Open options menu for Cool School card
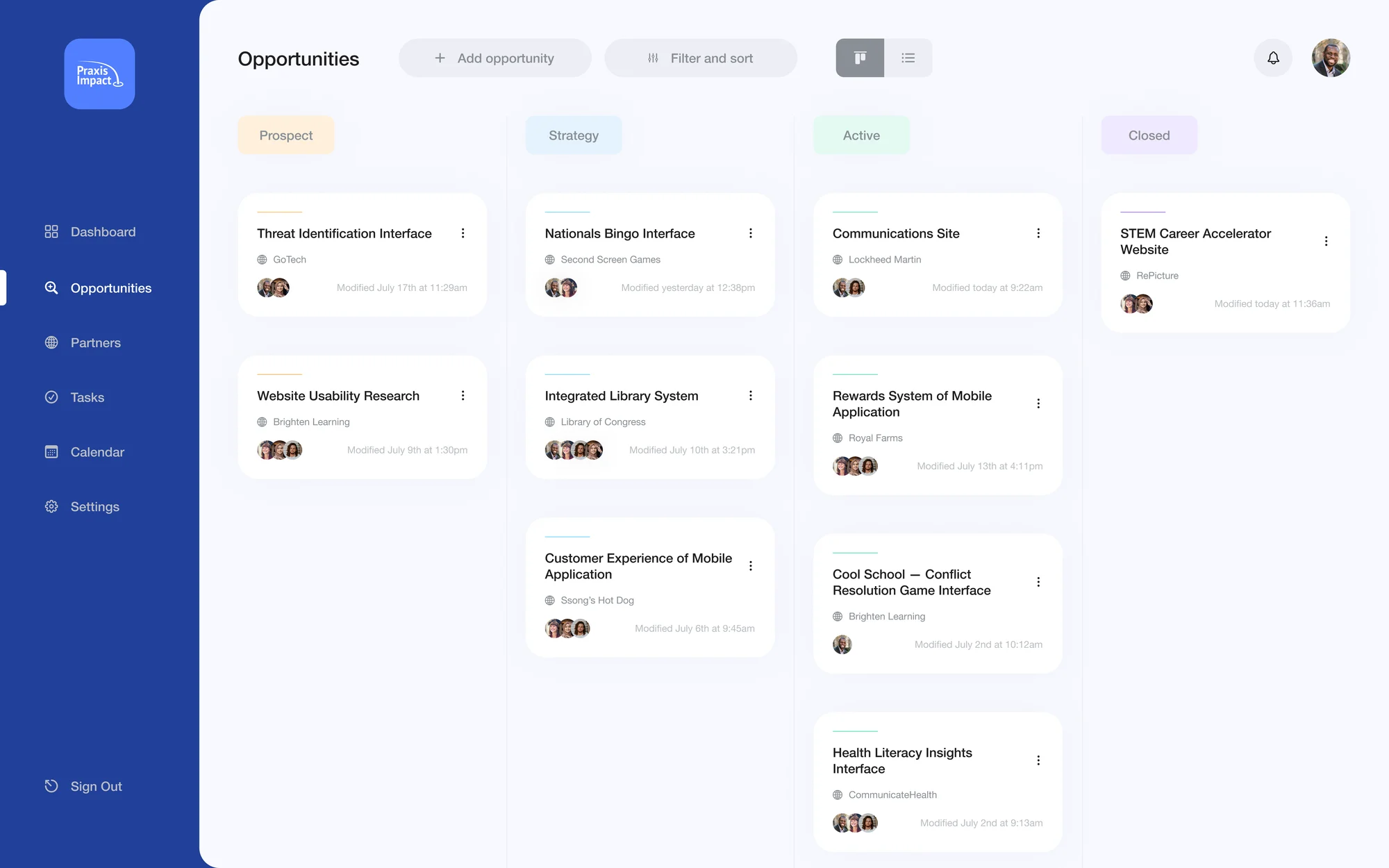Image resolution: width=1389 pixels, height=868 pixels. pos(1038,582)
